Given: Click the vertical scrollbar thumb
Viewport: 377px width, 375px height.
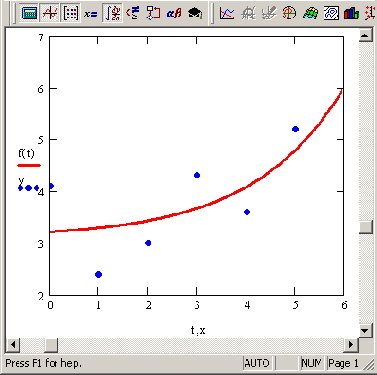Looking at the screenshot, I should point(366,227).
